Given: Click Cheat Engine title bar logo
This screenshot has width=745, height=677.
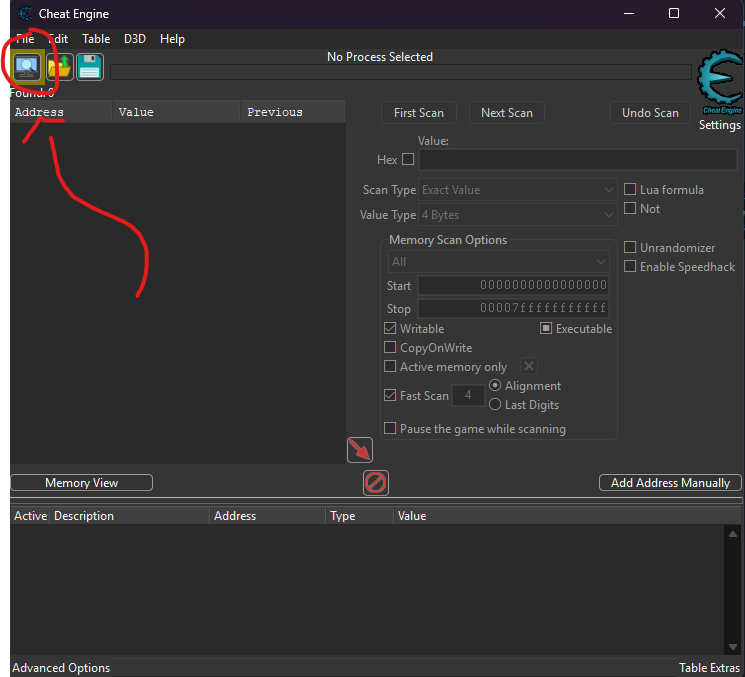Looking at the screenshot, I should [24, 14].
